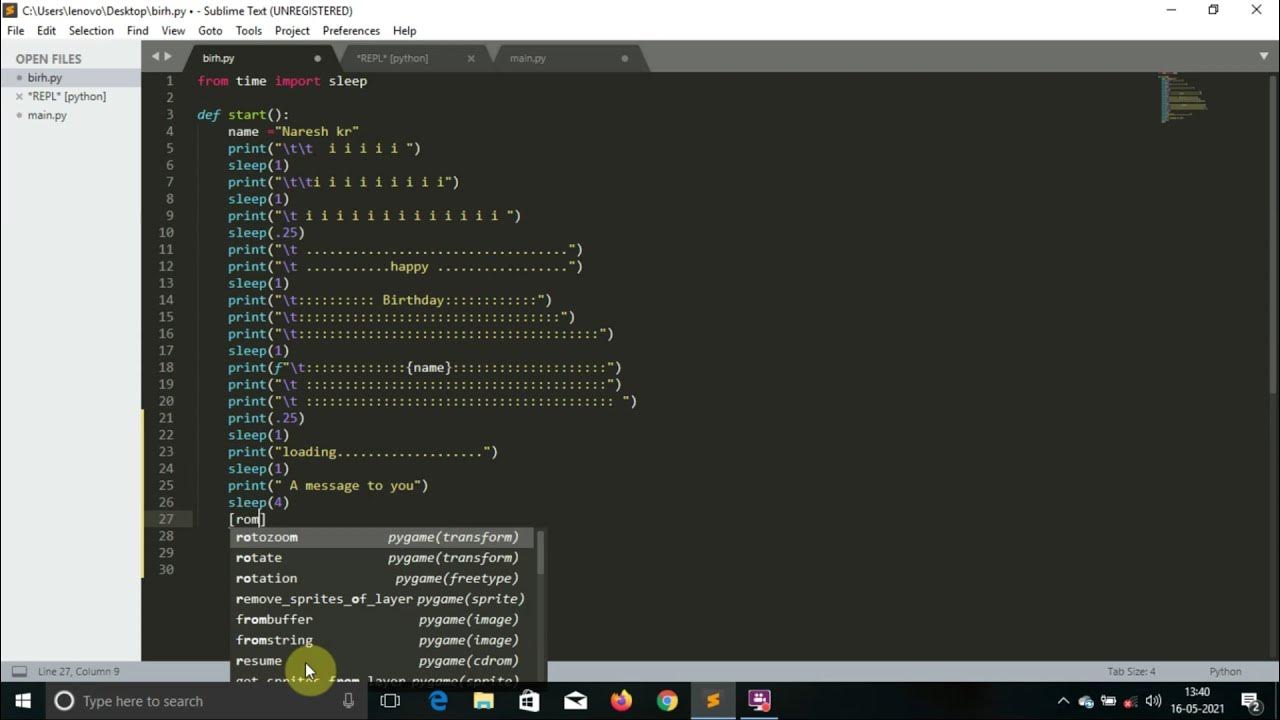Open the Goto menu
The image size is (1280, 720).
[x=210, y=31]
